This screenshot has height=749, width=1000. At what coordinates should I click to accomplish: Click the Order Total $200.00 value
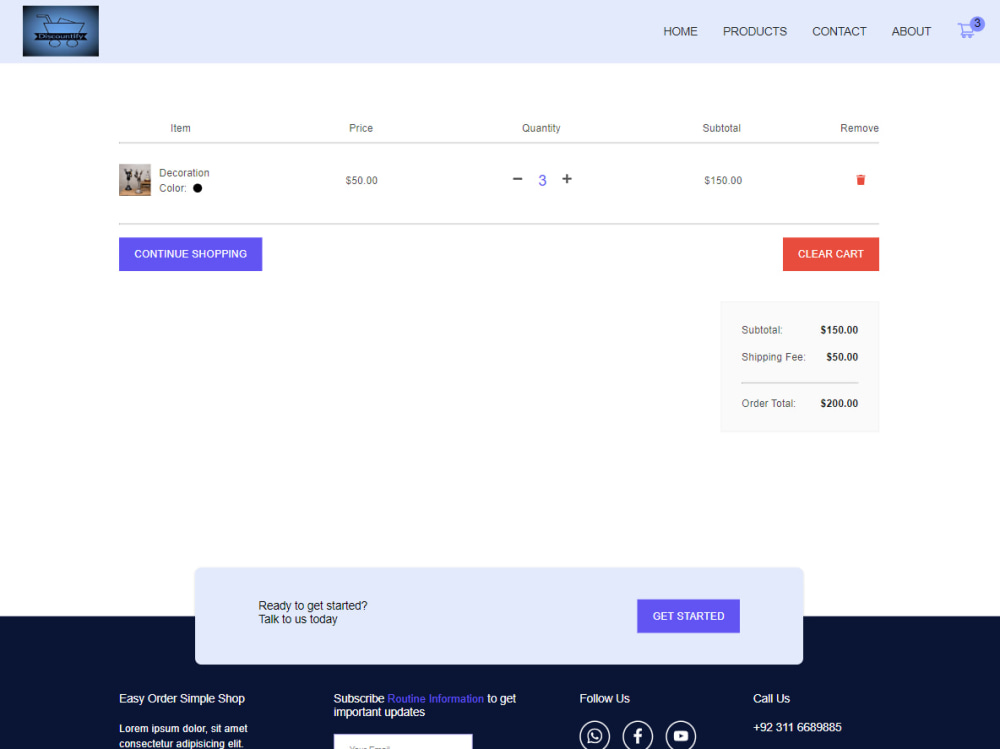tap(839, 403)
